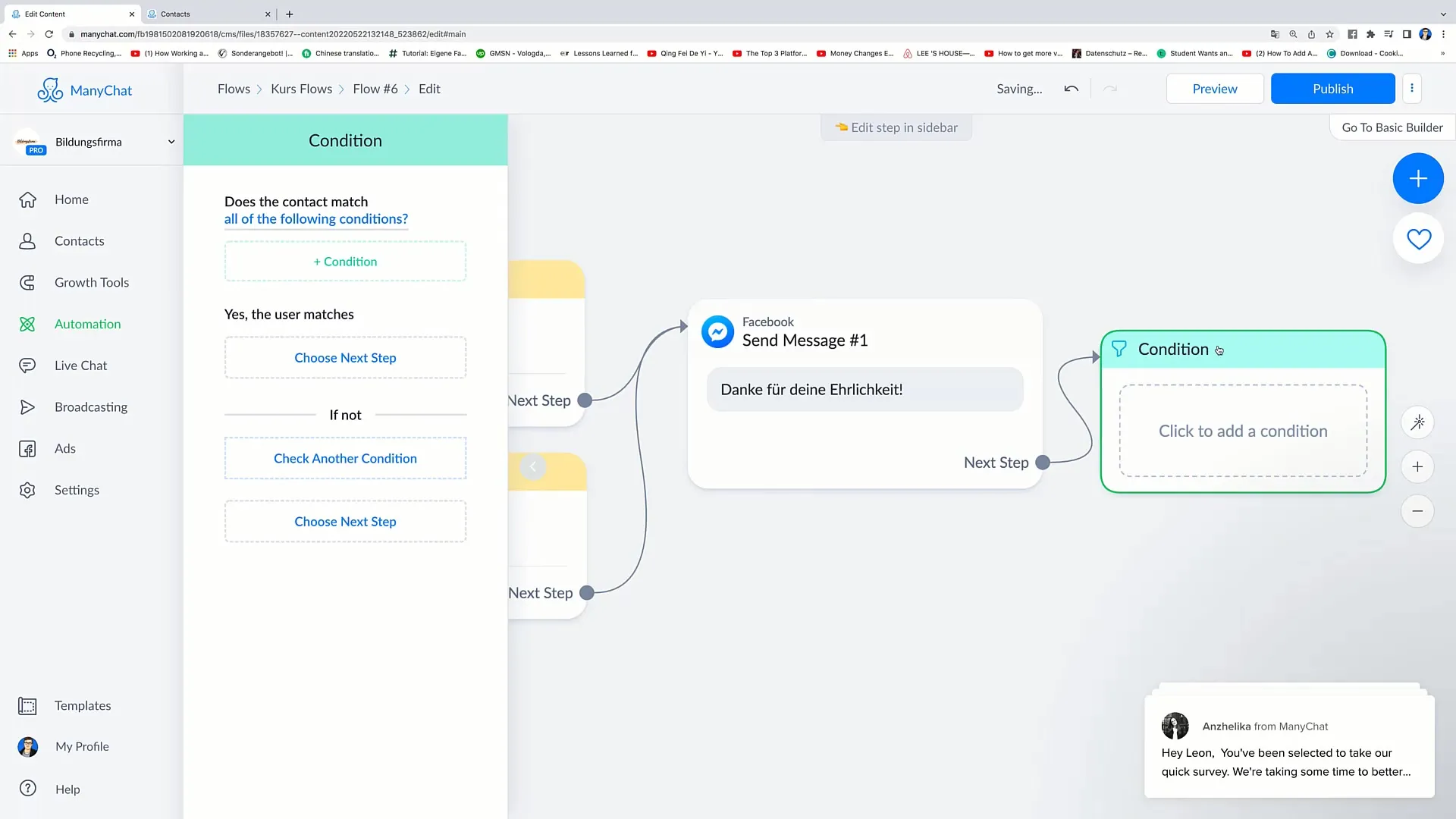Screen dimensions: 1456x819
Task: Open the ManyChat logo home link
Action: tap(85, 90)
